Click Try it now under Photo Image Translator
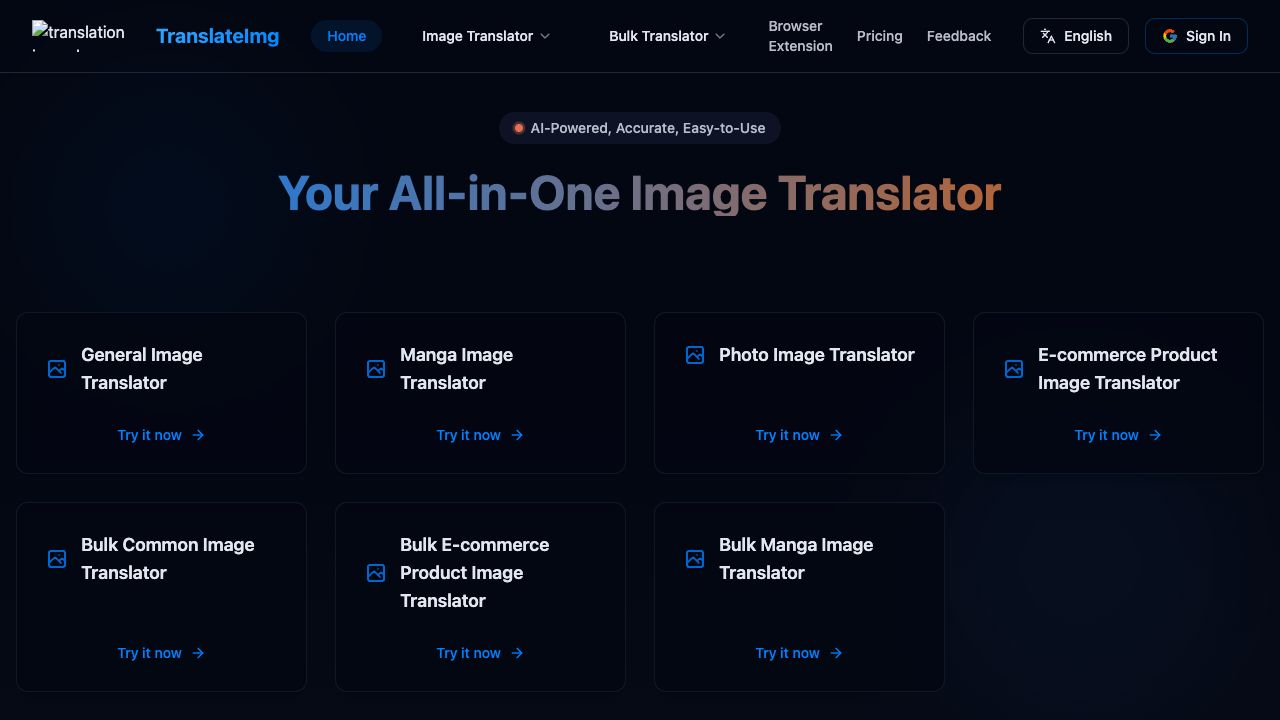This screenshot has width=1280, height=720. pyautogui.click(x=798, y=435)
